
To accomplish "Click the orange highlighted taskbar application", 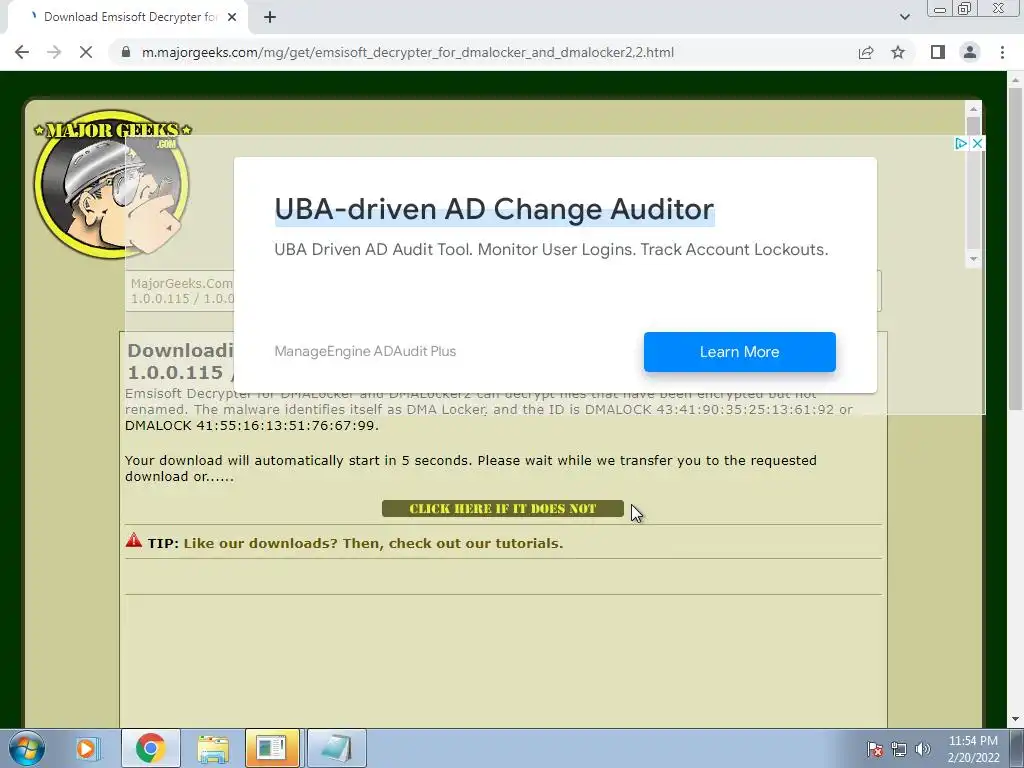I will click(272, 748).
